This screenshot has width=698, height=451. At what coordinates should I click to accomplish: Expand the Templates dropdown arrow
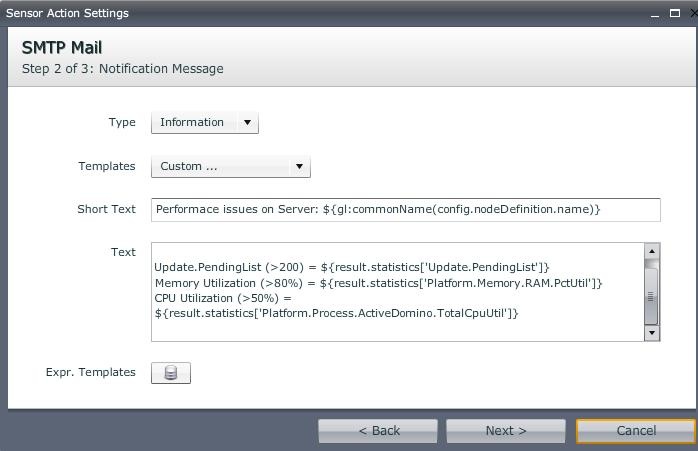point(298,167)
